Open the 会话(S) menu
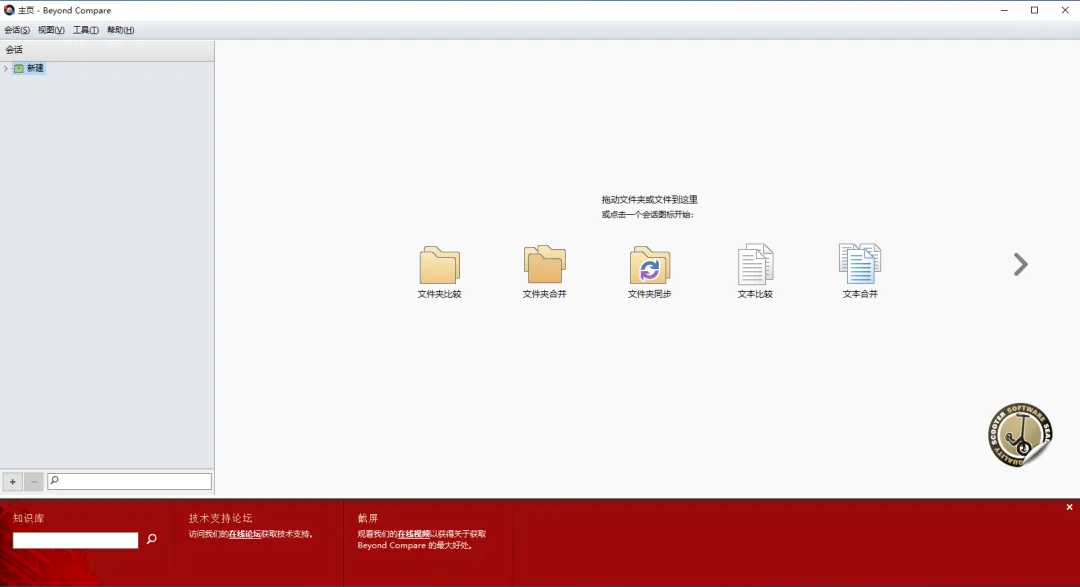 click(17, 30)
